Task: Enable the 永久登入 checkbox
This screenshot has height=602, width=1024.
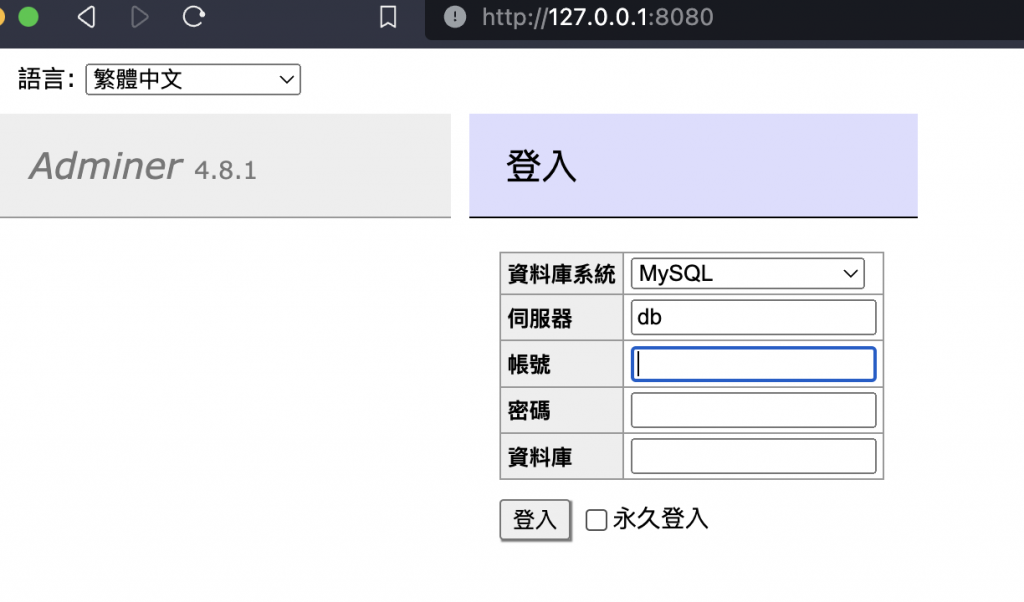Action: 596,520
